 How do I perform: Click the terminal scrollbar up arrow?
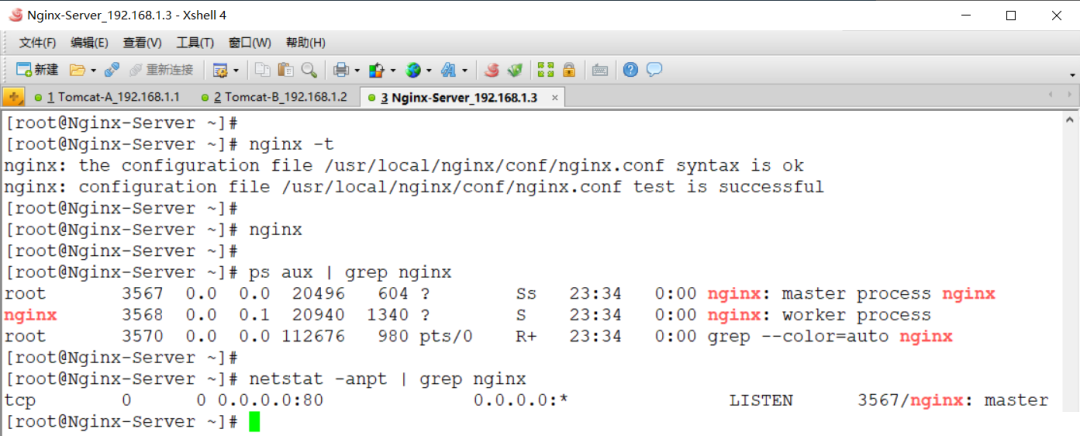1070,118
